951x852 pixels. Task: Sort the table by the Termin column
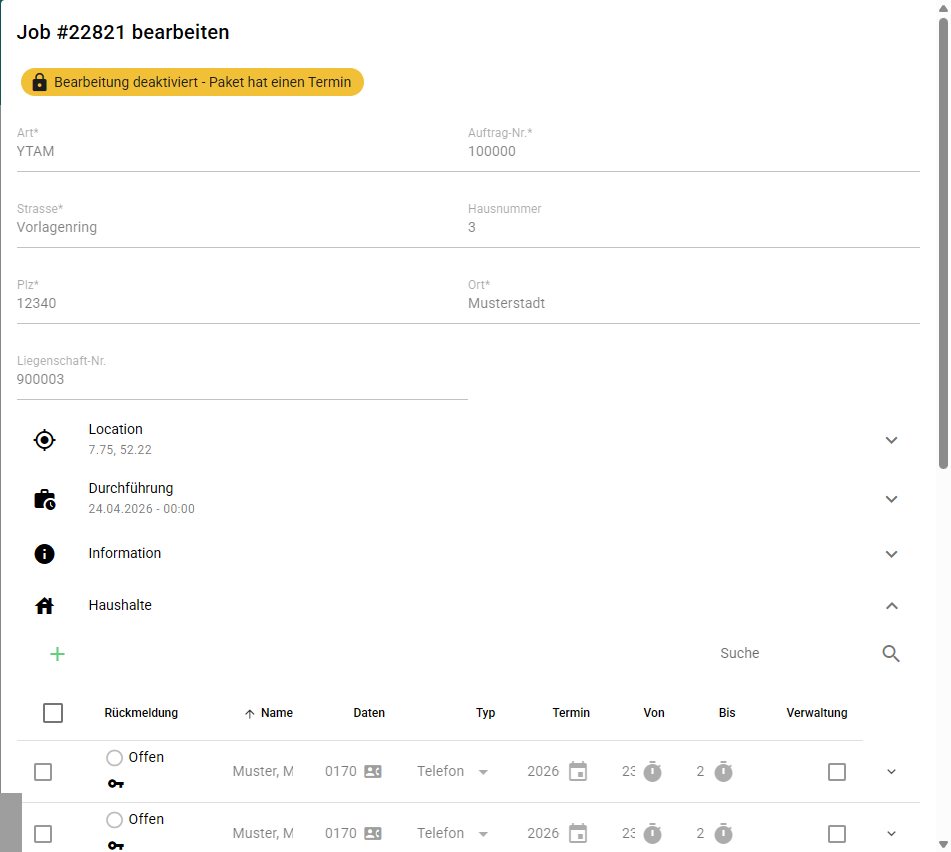pos(571,713)
